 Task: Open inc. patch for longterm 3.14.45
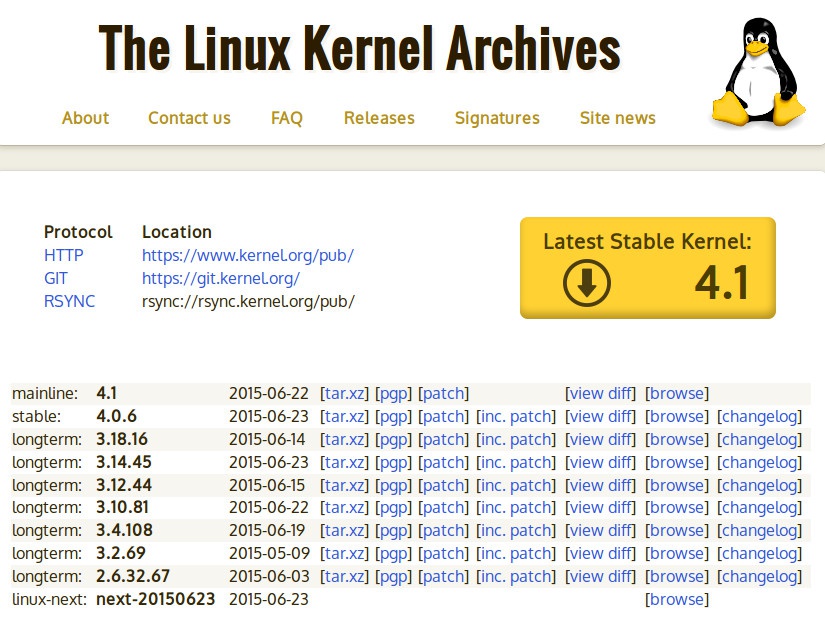(x=515, y=463)
